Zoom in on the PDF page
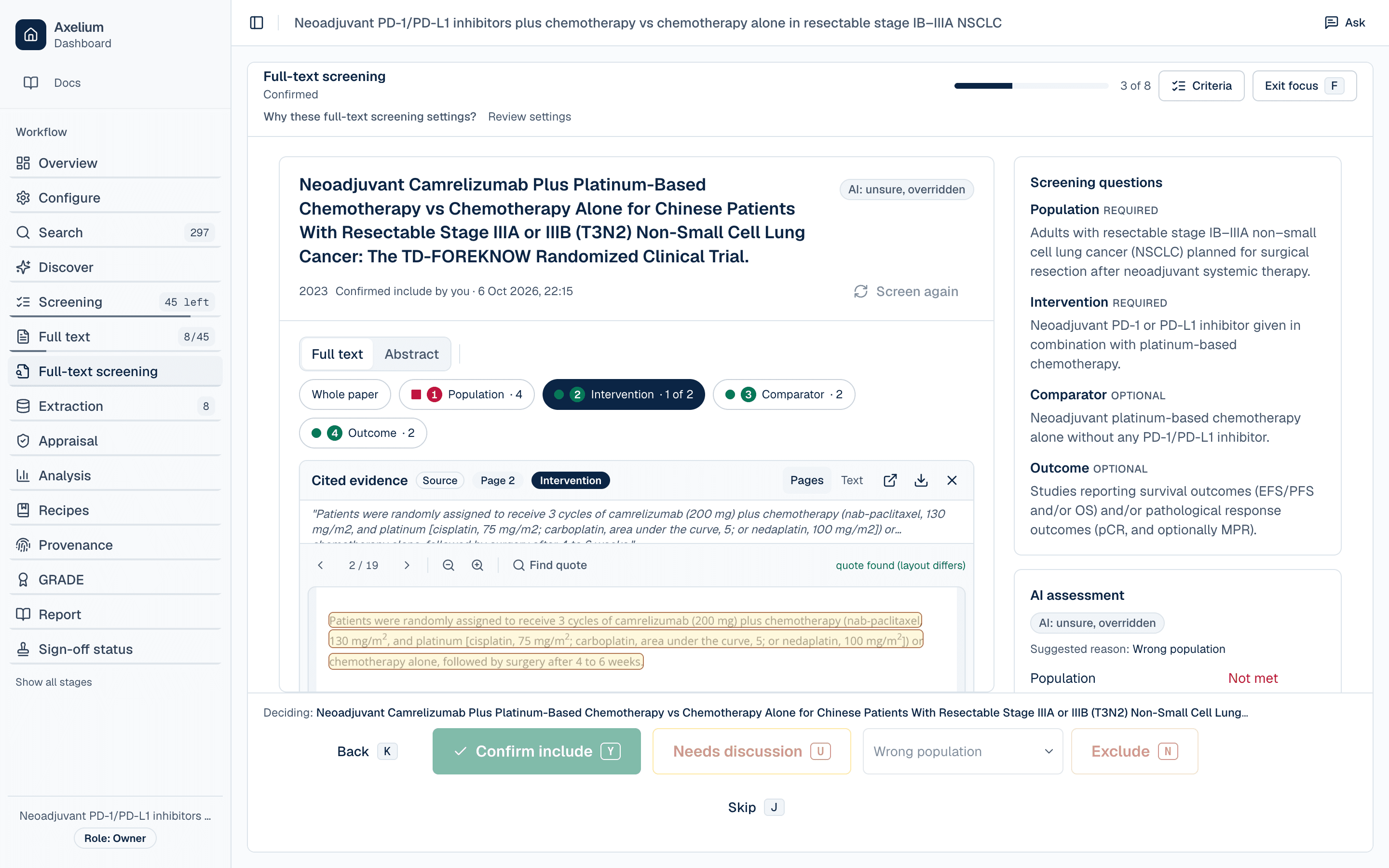 click(x=477, y=566)
